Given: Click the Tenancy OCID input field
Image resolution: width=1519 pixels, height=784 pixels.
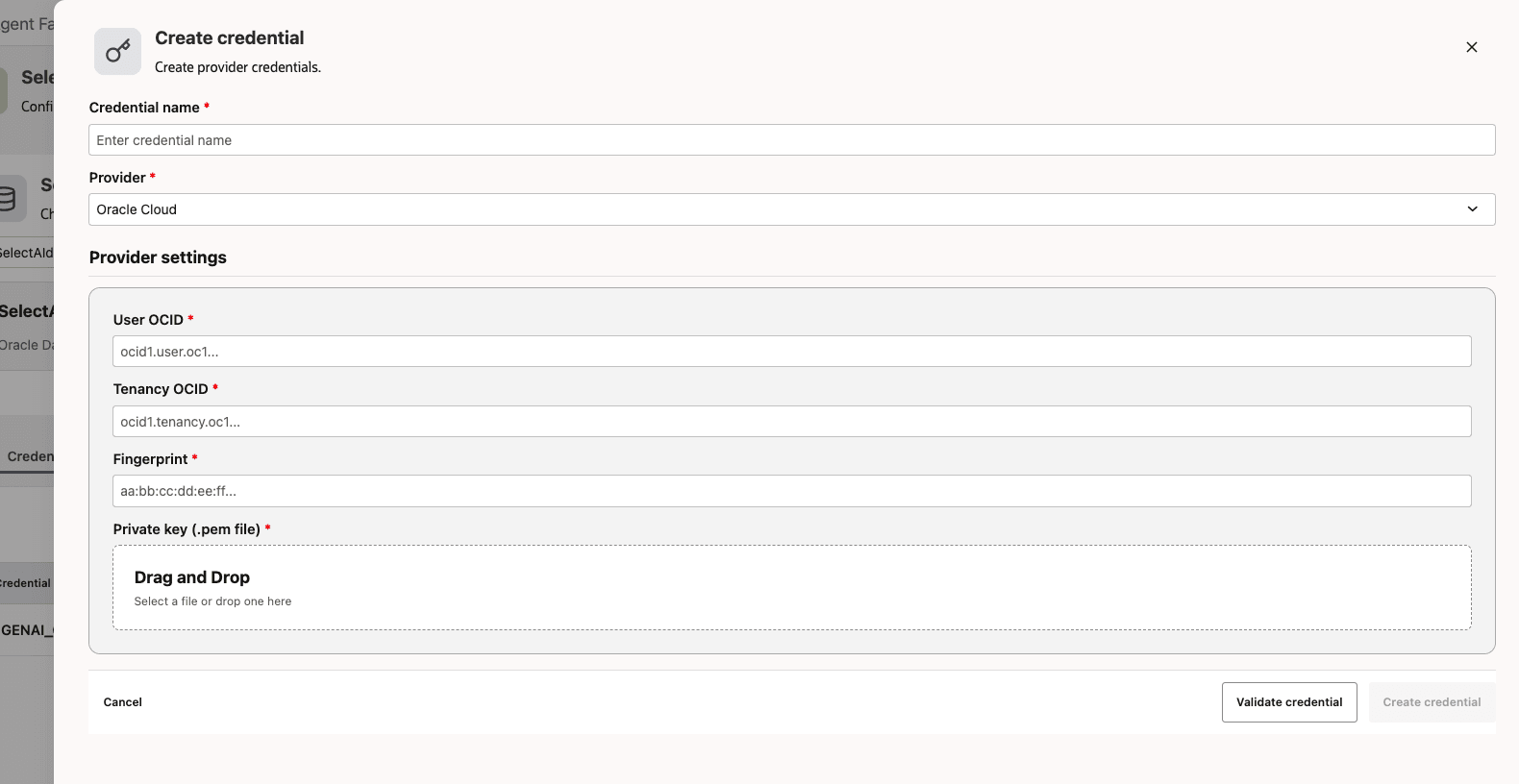Looking at the screenshot, I should pos(792,421).
